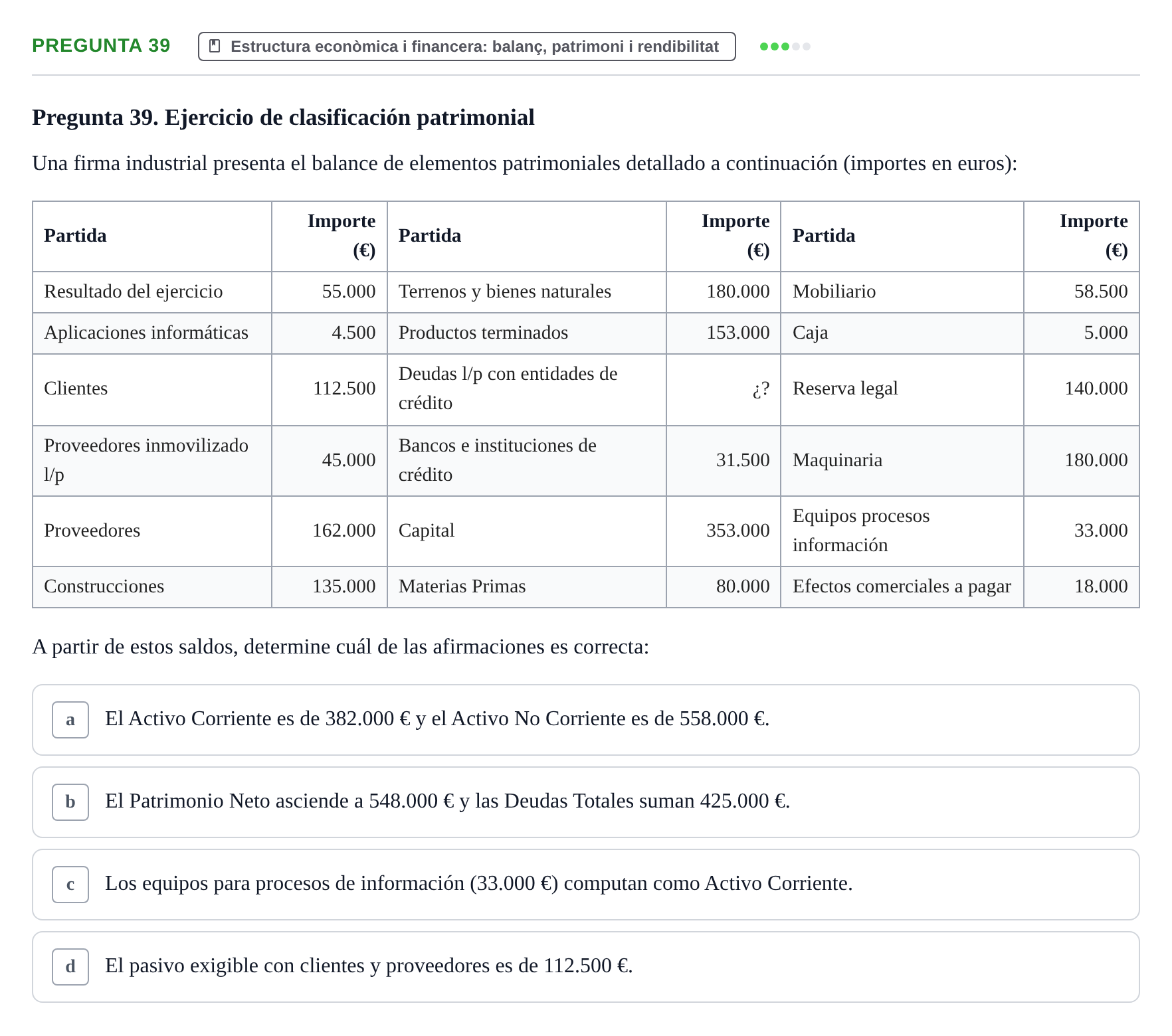Click the unknown '¿?' amount cell

pyautogui.click(x=724, y=389)
